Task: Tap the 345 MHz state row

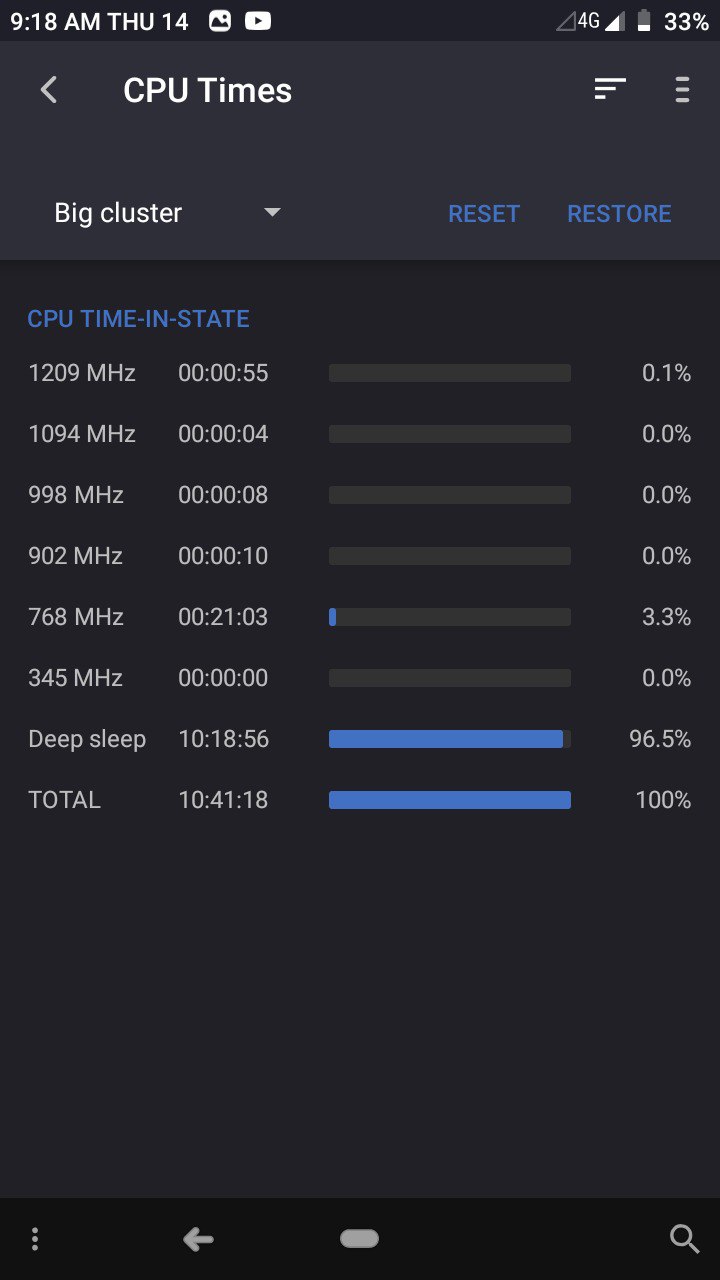Action: click(360, 678)
